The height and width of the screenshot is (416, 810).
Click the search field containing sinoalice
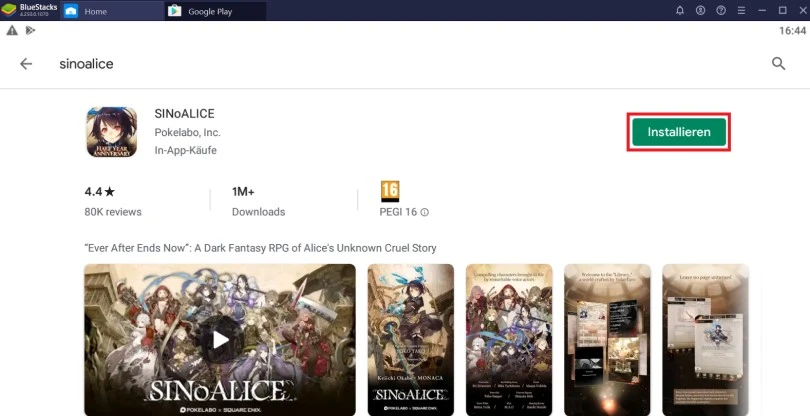(x=86, y=64)
